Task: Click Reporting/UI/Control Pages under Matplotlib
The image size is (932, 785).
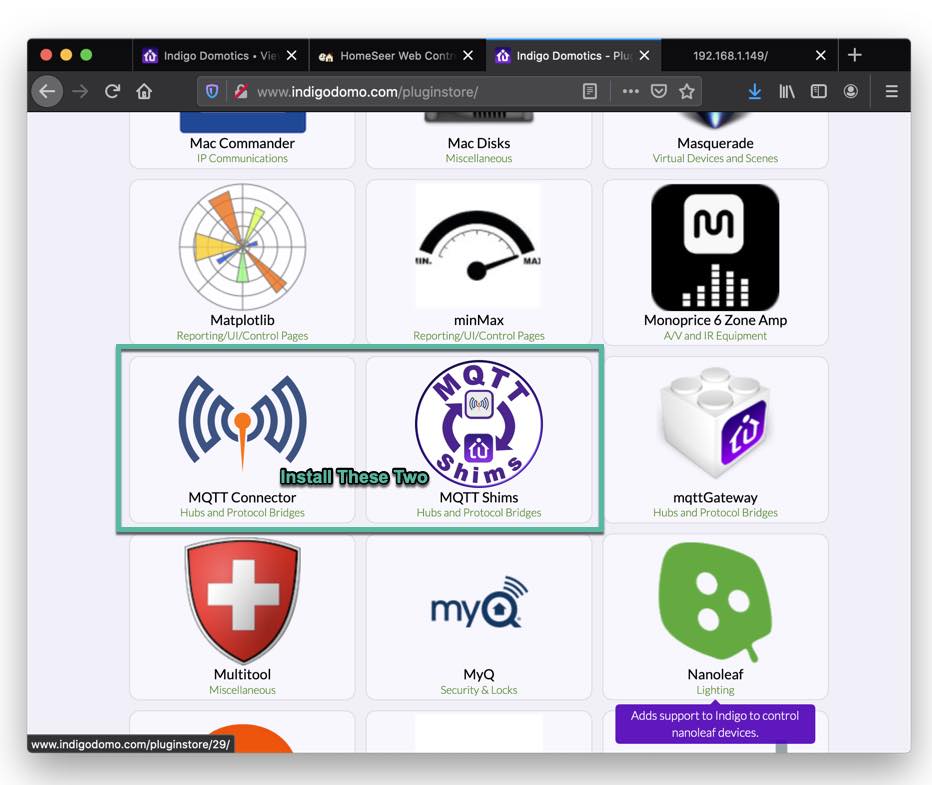Action: pos(243,336)
